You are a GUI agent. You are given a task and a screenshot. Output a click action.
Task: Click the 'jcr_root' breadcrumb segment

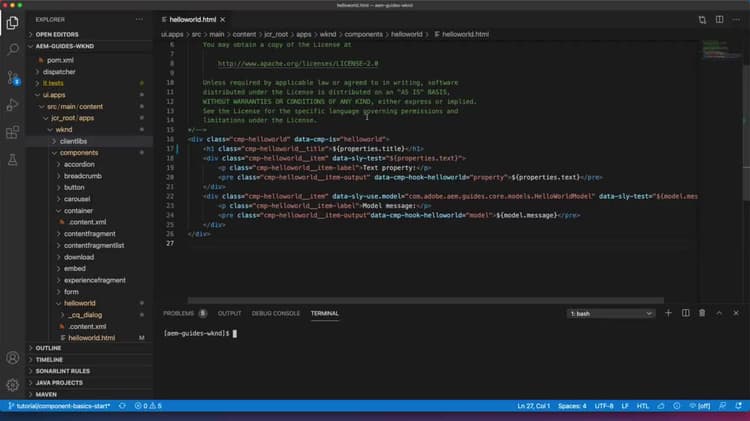[276, 34]
